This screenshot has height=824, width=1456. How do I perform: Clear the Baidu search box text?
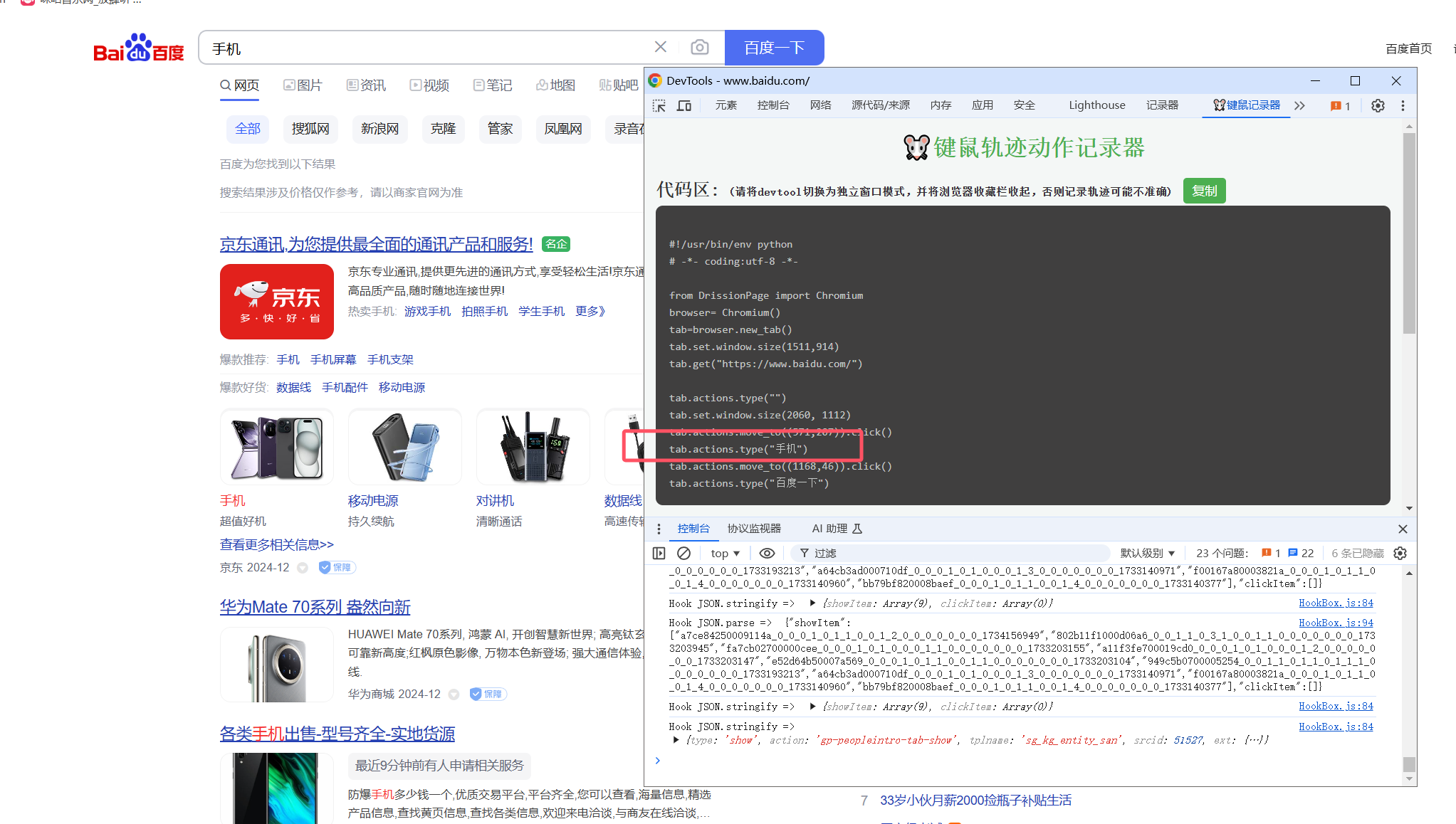[660, 47]
